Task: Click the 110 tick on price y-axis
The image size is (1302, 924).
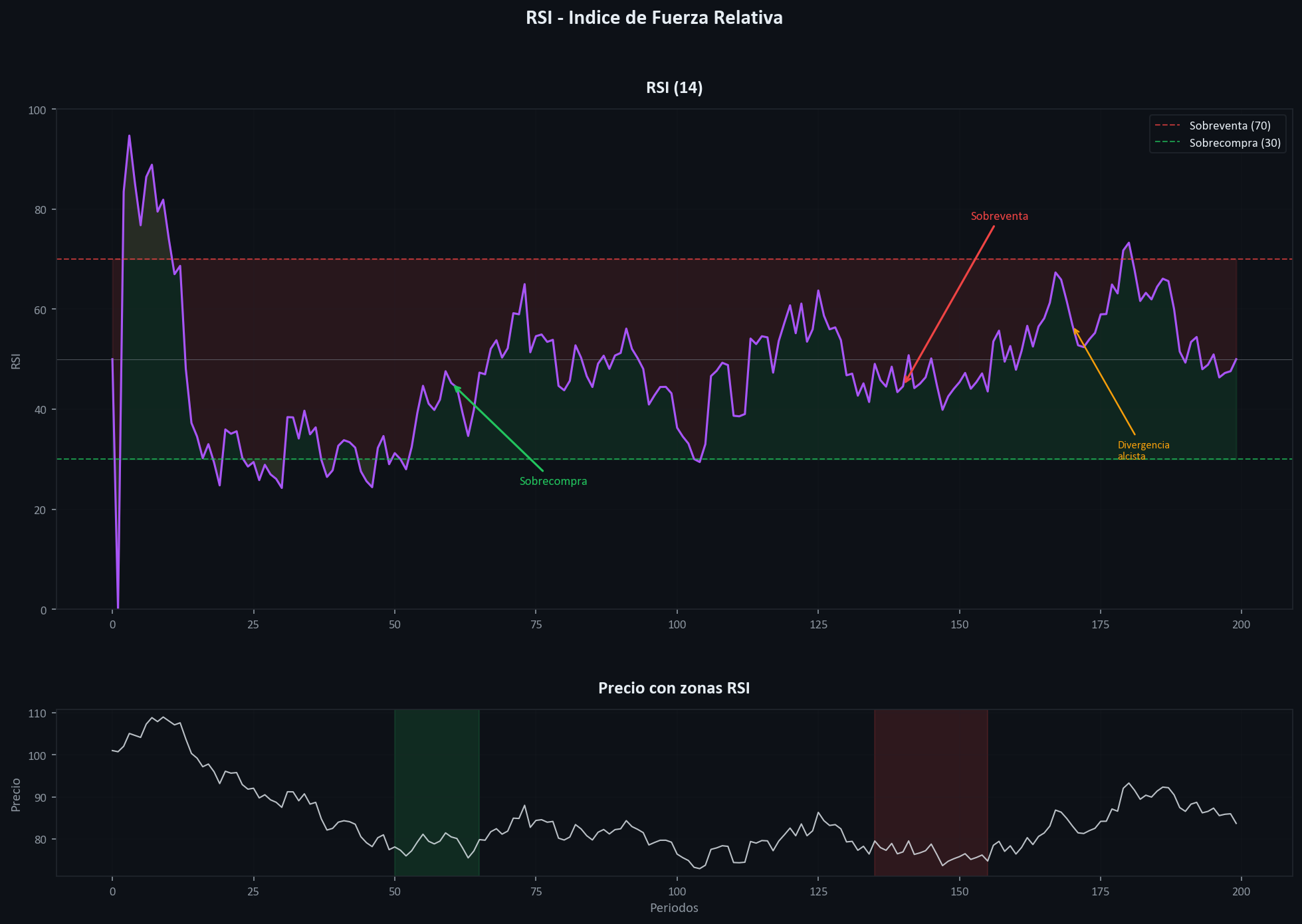Action: pyautogui.click(x=37, y=714)
